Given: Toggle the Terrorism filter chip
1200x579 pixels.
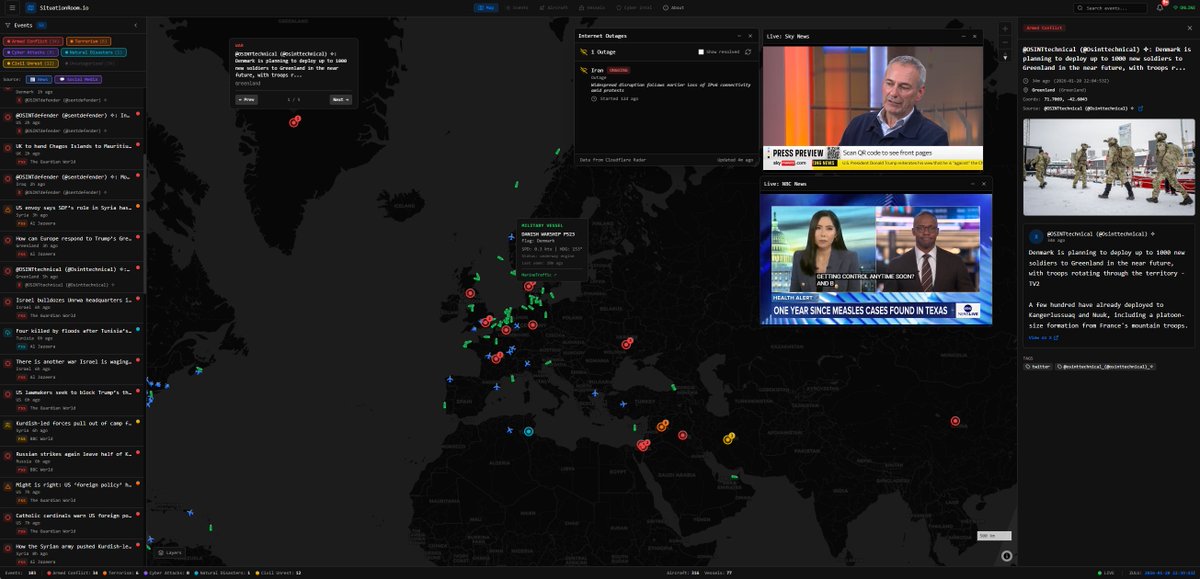Looking at the screenshot, I should pos(90,41).
